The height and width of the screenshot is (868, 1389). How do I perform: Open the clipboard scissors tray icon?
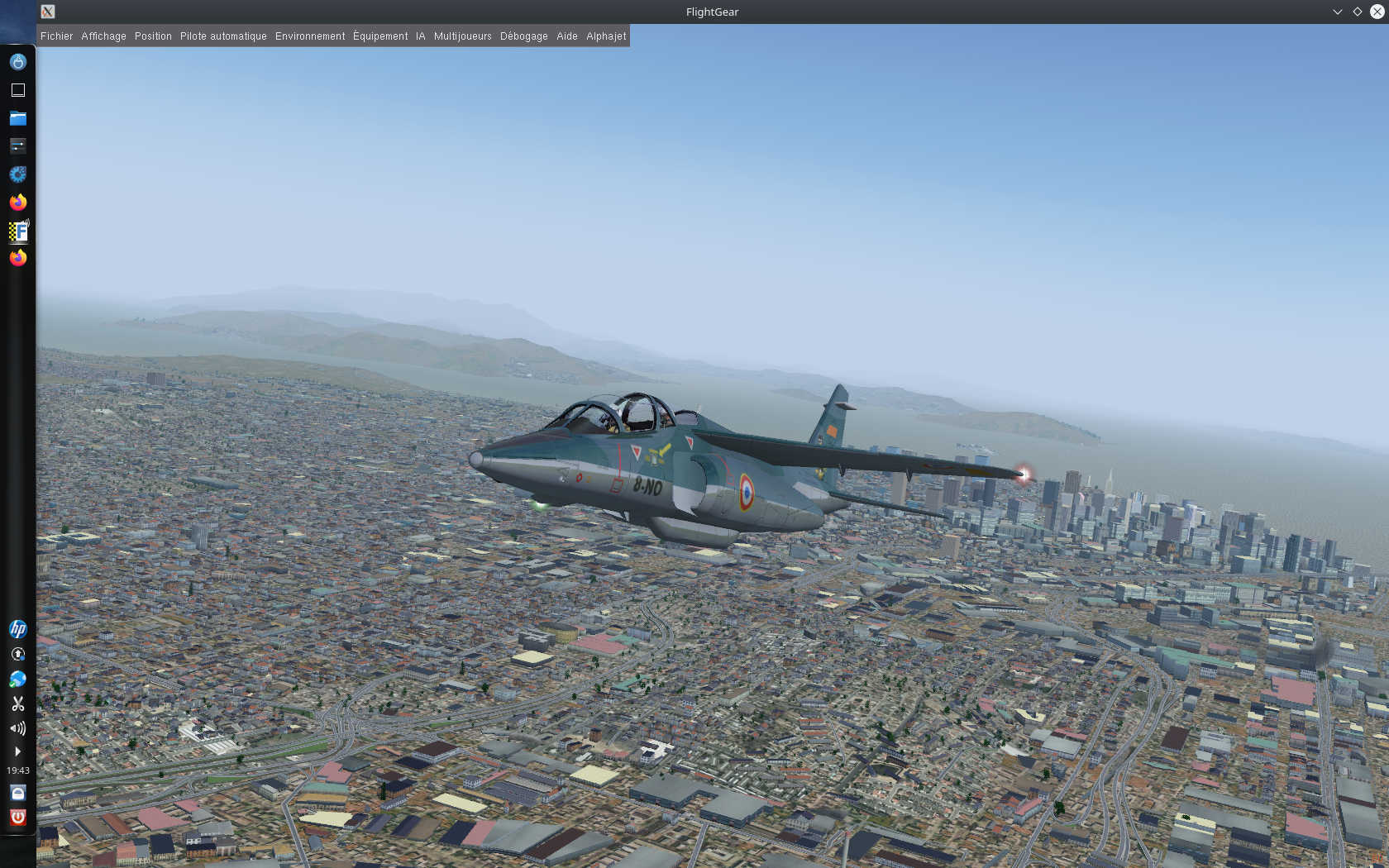click(x=18, y=703)
